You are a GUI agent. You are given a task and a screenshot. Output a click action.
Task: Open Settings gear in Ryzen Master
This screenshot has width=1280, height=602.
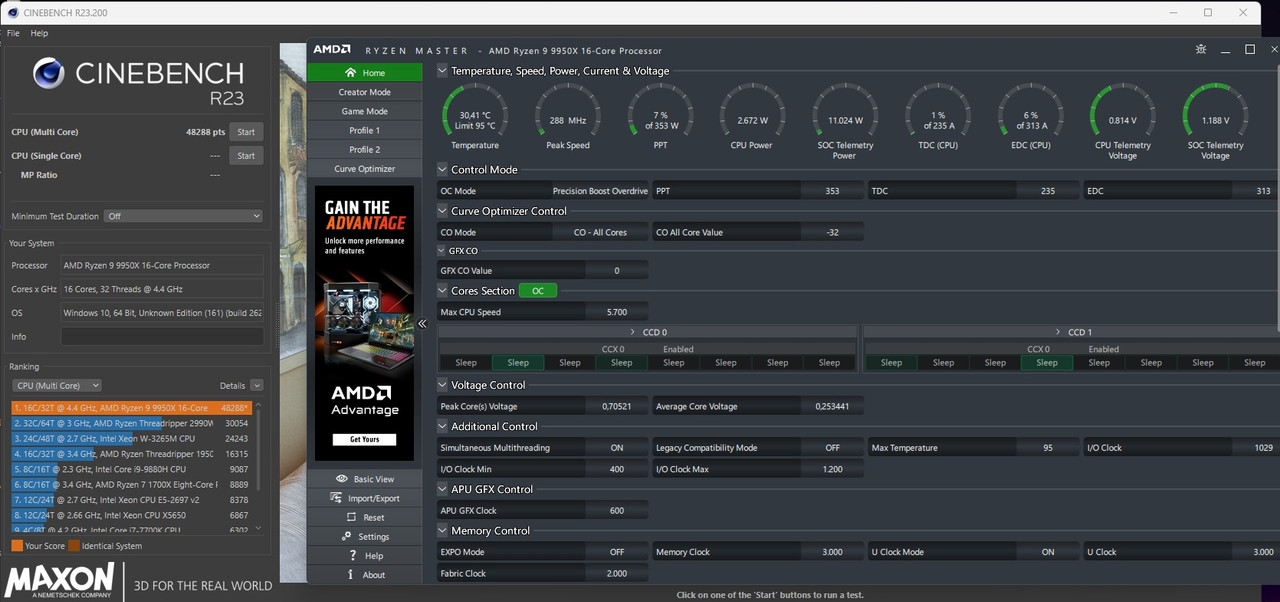tap(344, 536)
